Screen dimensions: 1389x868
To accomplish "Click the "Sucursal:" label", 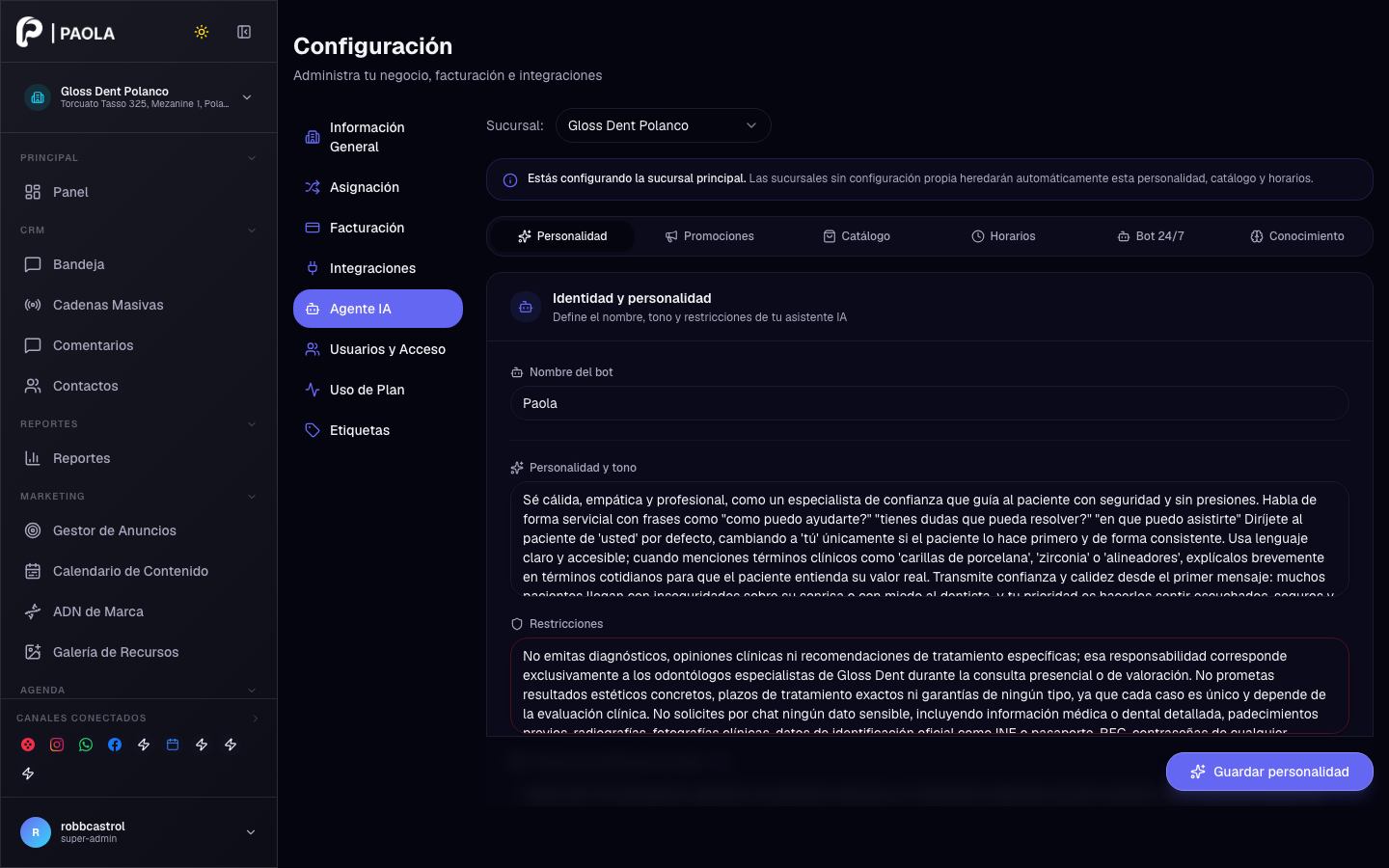I will pos(515,125).
